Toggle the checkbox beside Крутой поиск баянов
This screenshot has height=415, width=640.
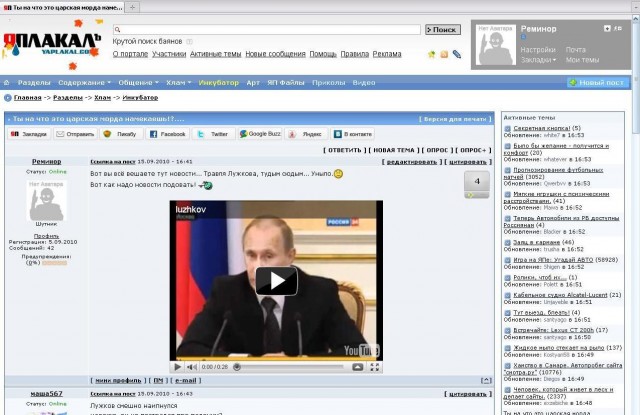coord(189,42)
